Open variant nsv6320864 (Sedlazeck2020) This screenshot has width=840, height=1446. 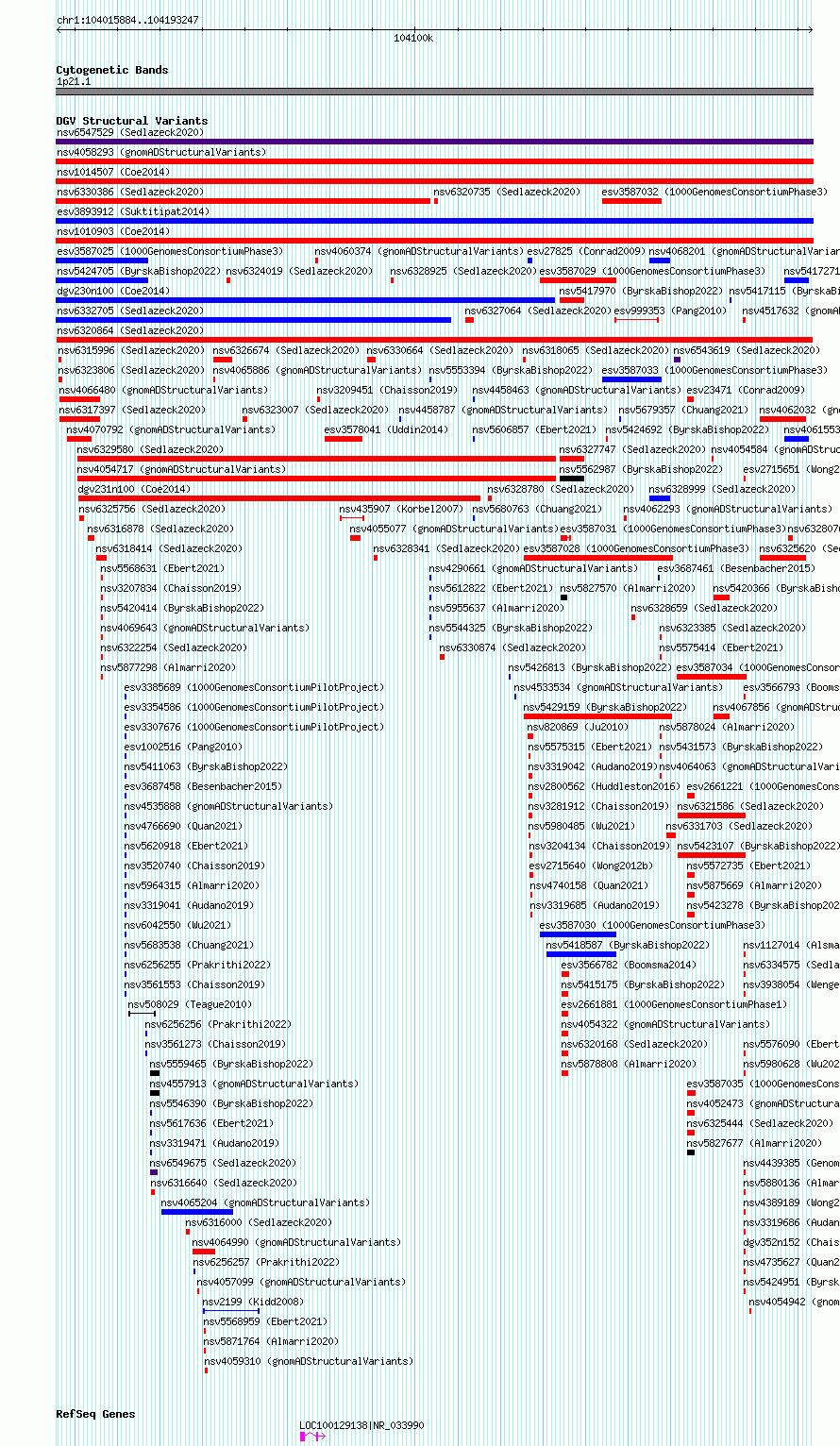[130, 330]
